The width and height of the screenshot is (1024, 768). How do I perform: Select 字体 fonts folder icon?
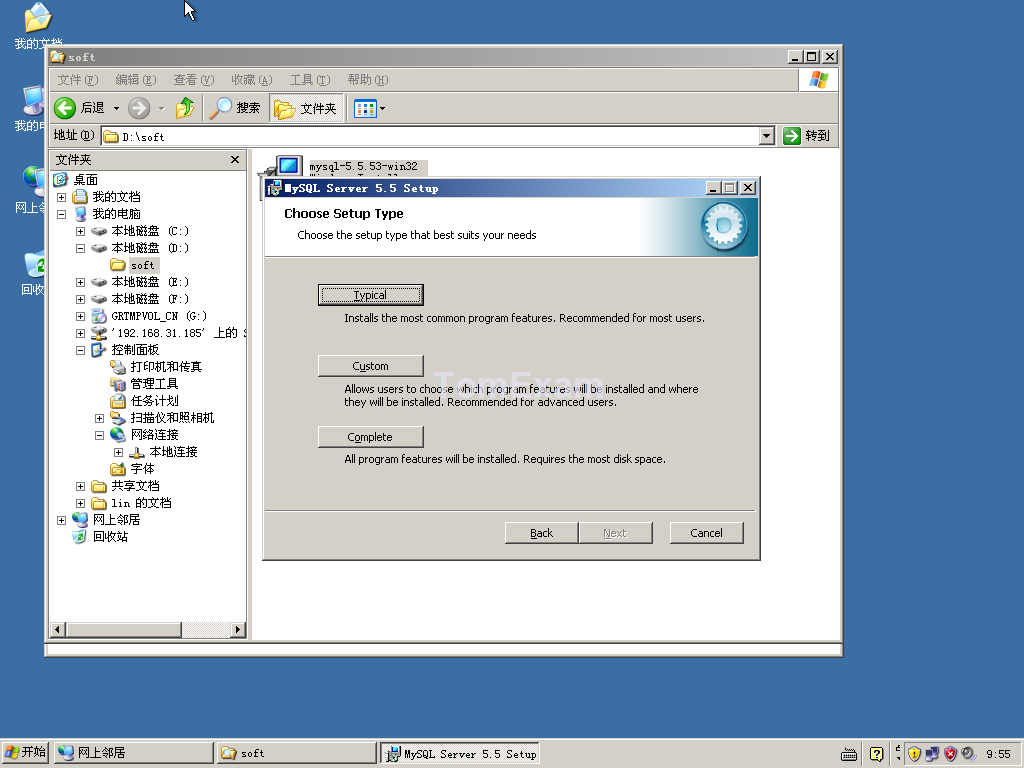coord(118,469)
